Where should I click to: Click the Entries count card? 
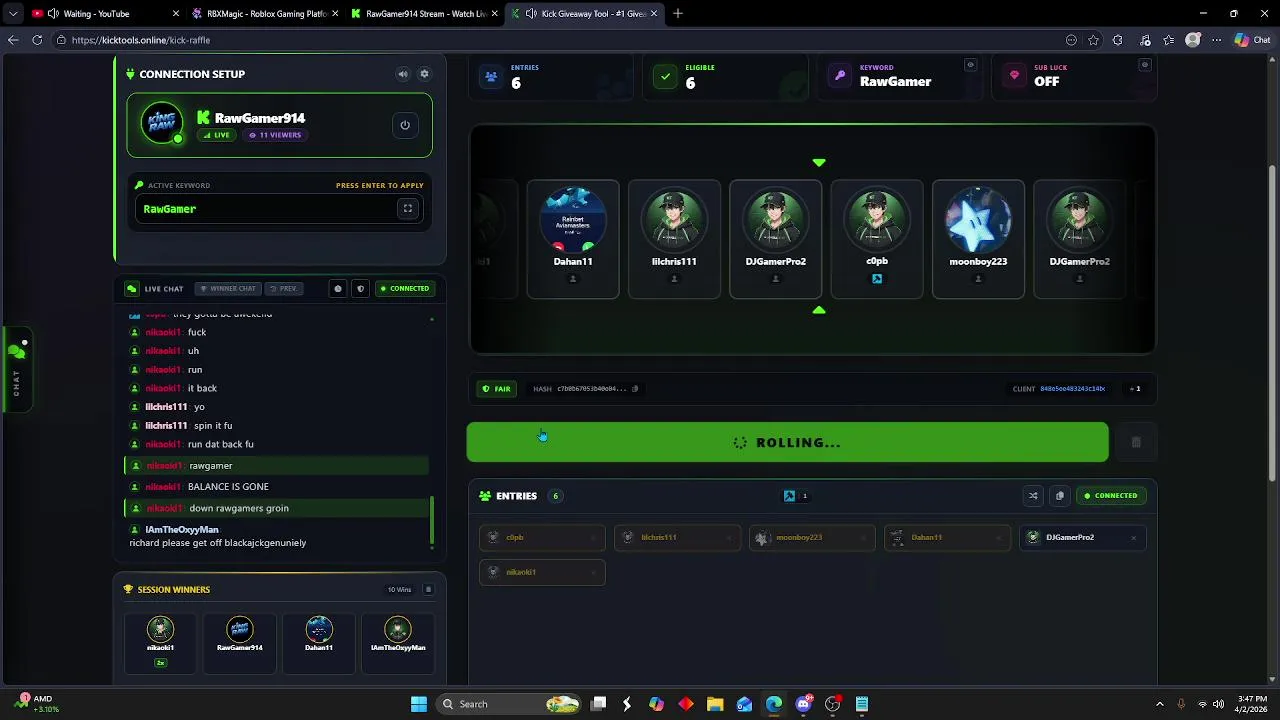point(550,76)
